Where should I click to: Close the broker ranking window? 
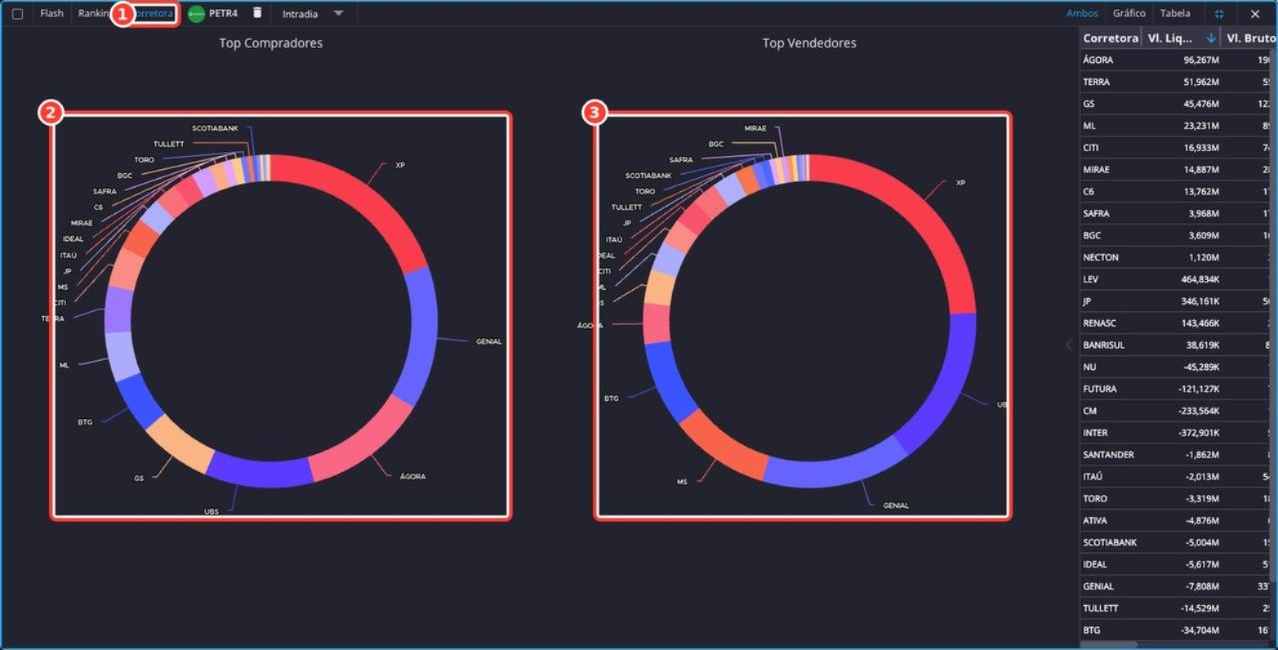point(1255,14)
